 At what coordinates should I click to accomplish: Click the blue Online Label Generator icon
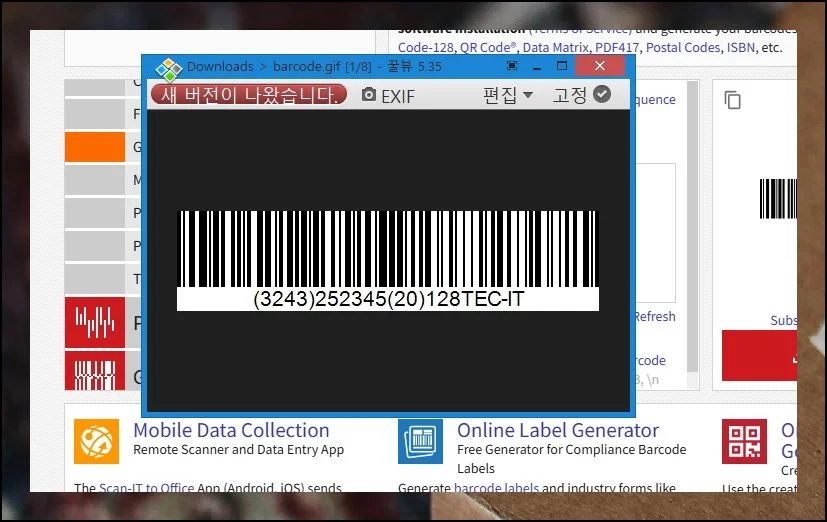[420, 441]
